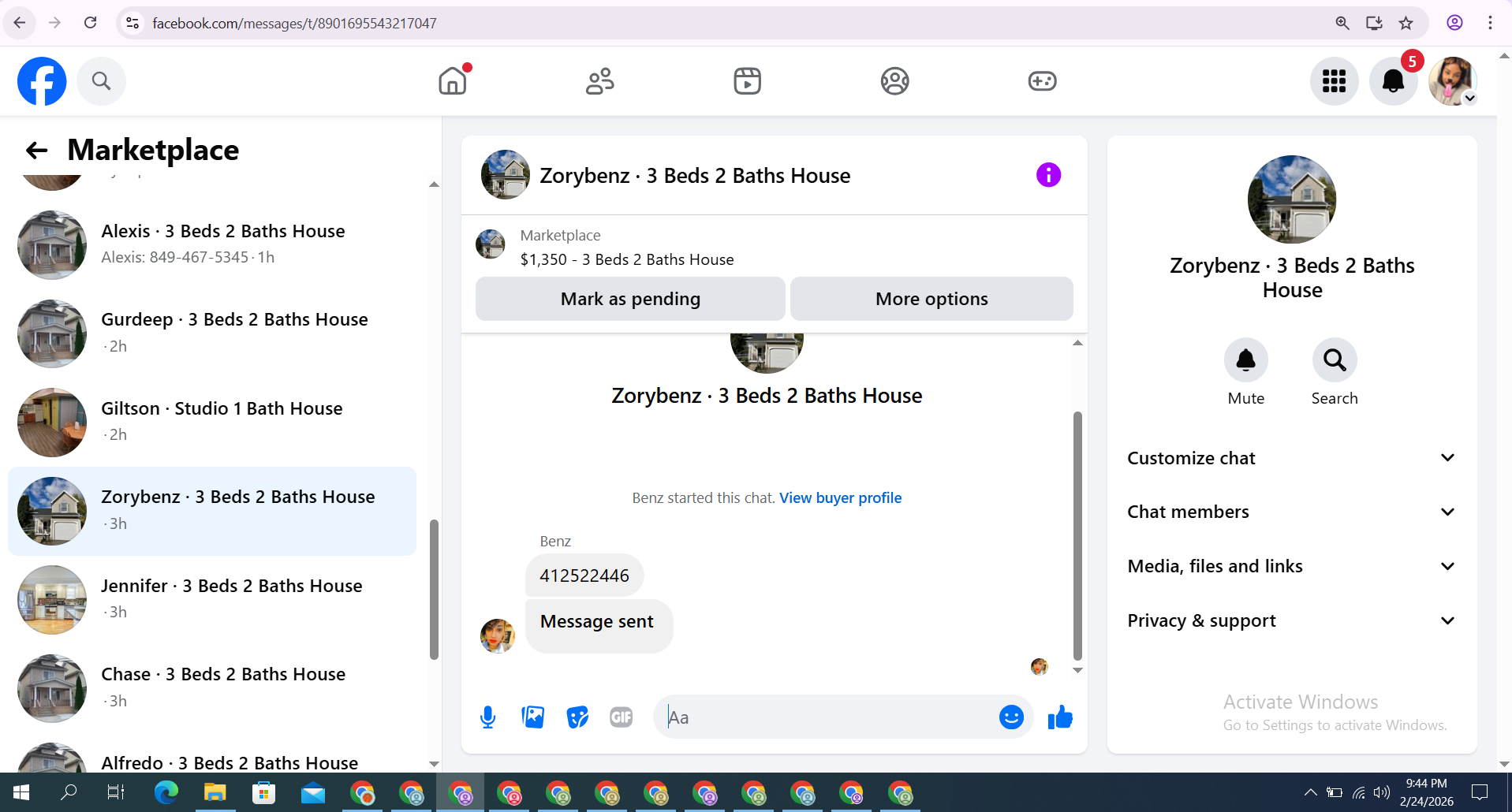Open the emoji picker smiley
Viewport: 1512px width, 812px height.
click(1011, 717)
